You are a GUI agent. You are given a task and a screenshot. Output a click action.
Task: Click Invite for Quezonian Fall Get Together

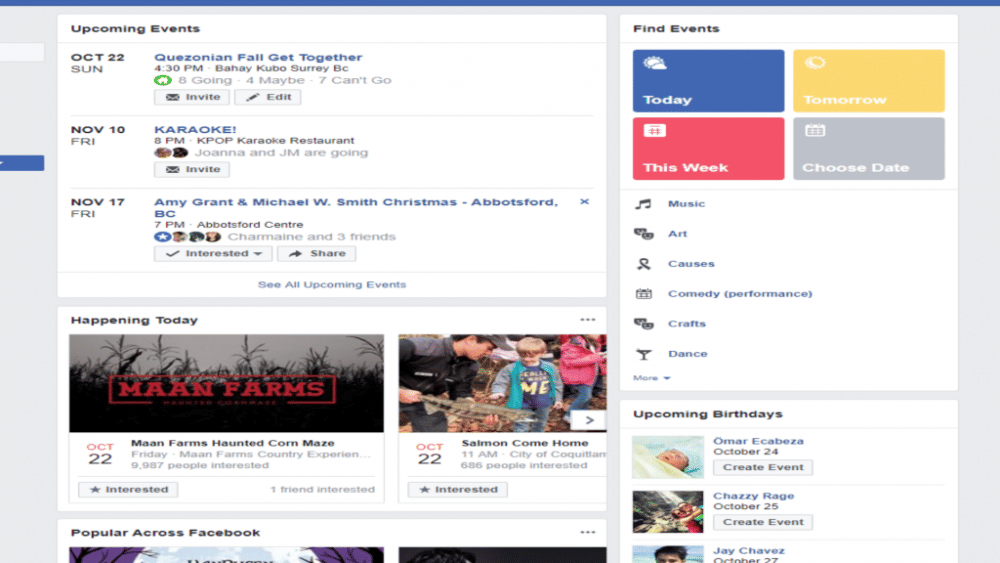coord(192,97)
